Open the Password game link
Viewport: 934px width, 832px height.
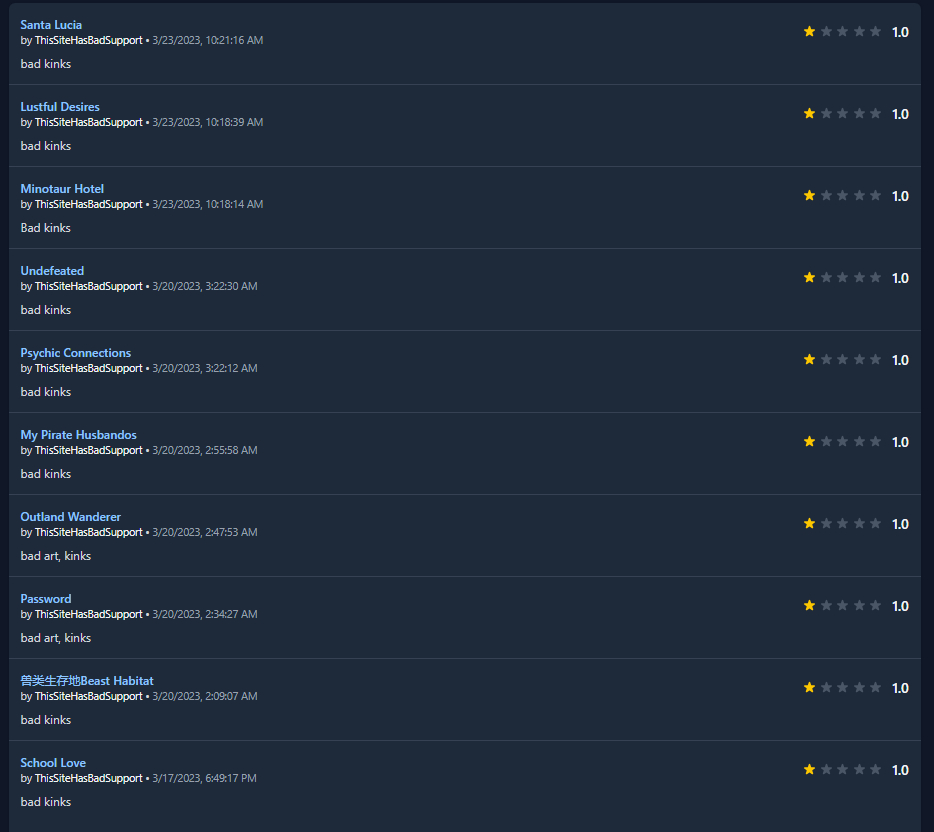point(46,599)
